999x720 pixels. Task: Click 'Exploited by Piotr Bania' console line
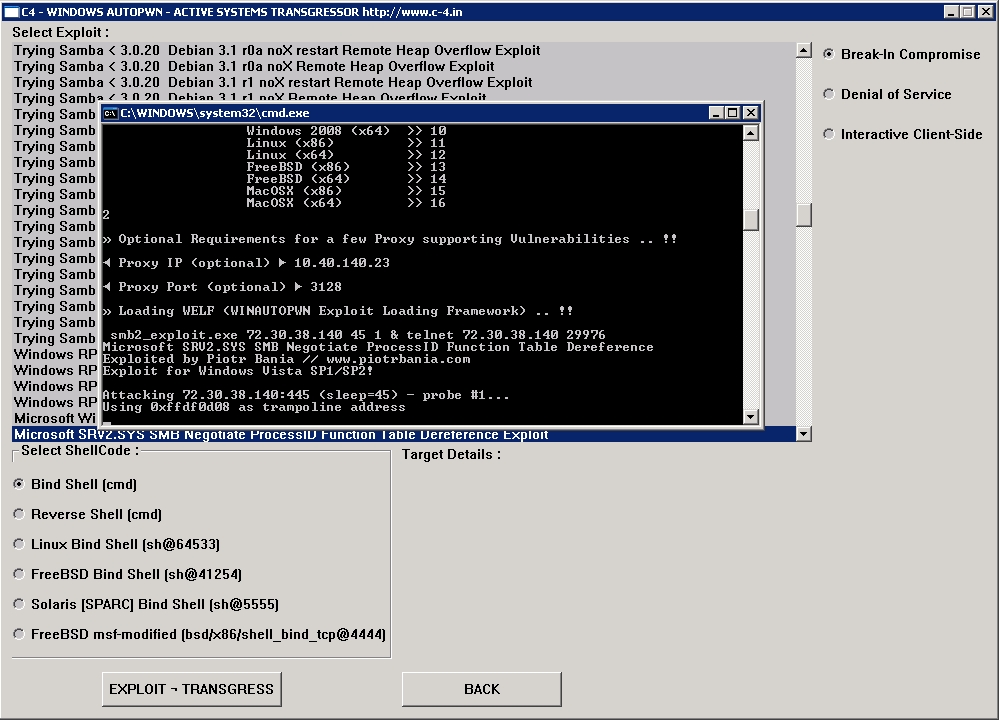286,359
